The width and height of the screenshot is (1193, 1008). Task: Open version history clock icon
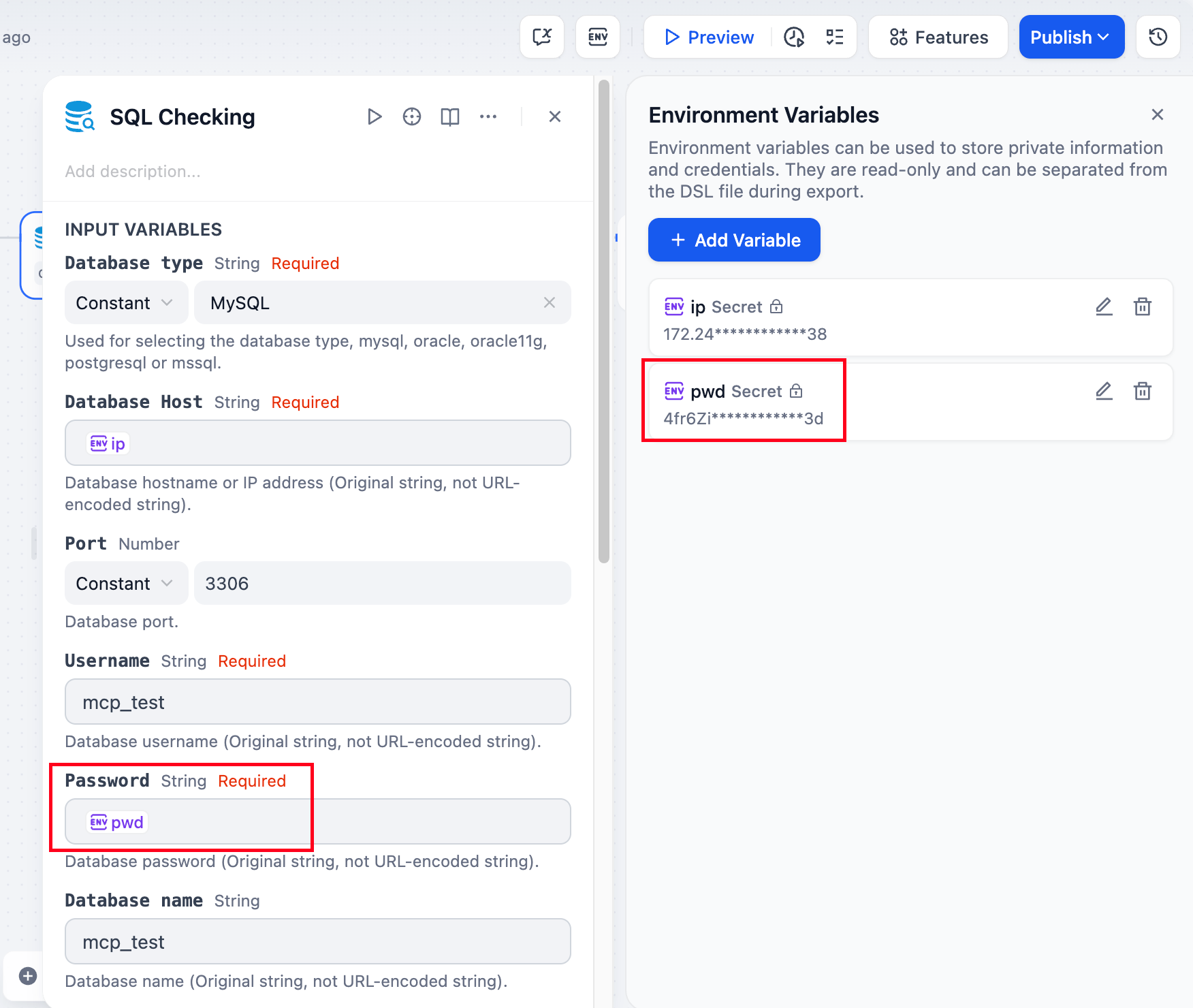1158,37
